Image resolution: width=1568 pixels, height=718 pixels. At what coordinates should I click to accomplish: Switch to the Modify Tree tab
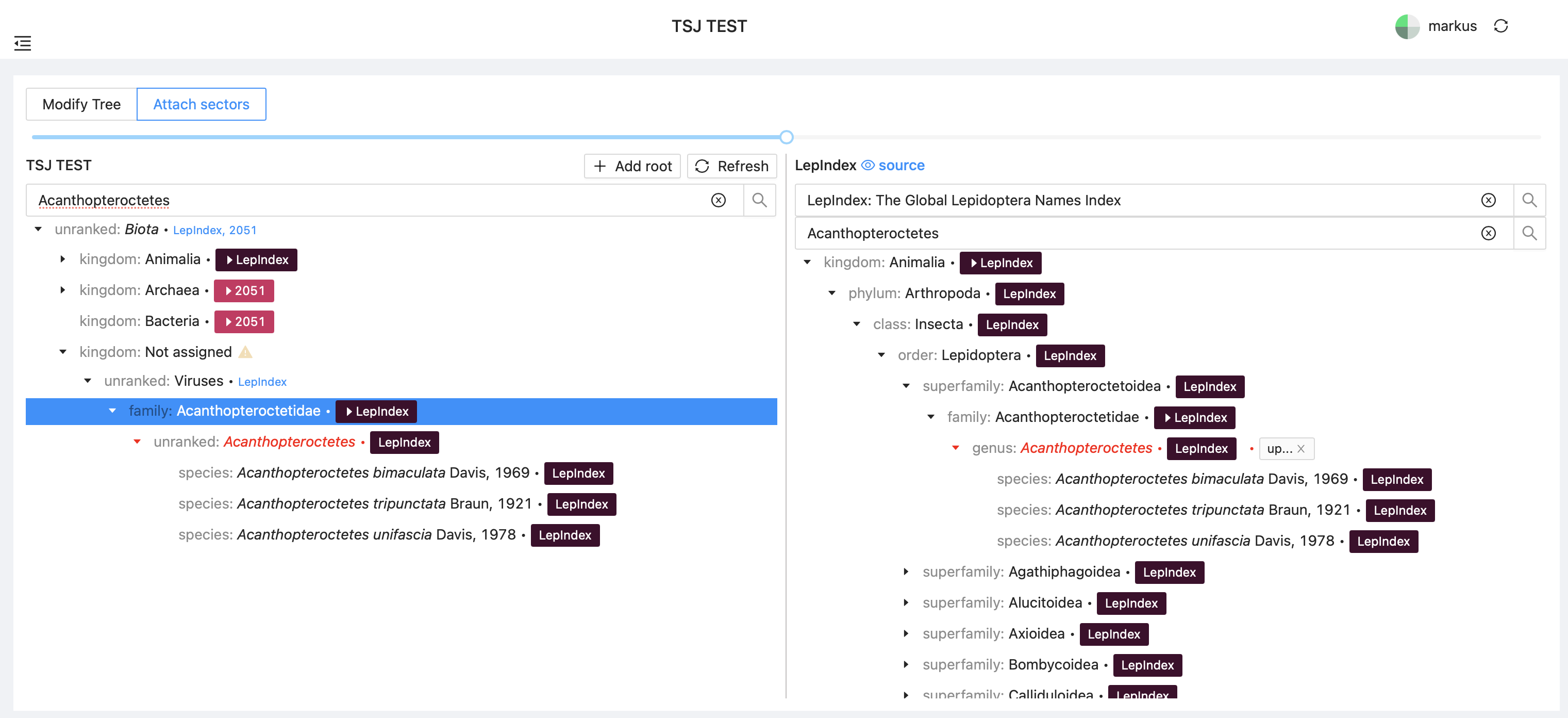click(81, 104)
